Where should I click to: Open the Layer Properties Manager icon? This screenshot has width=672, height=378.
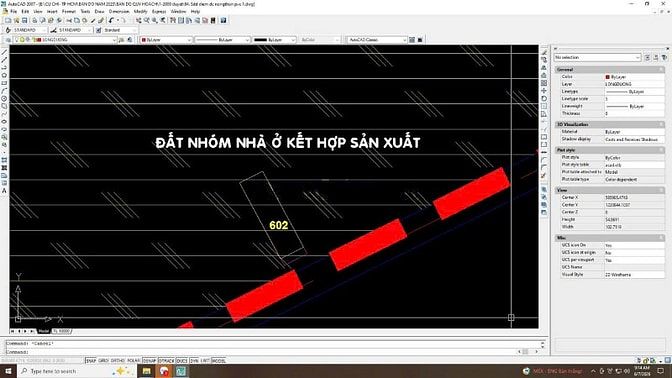pyautogui.click(x=8, y=40)
